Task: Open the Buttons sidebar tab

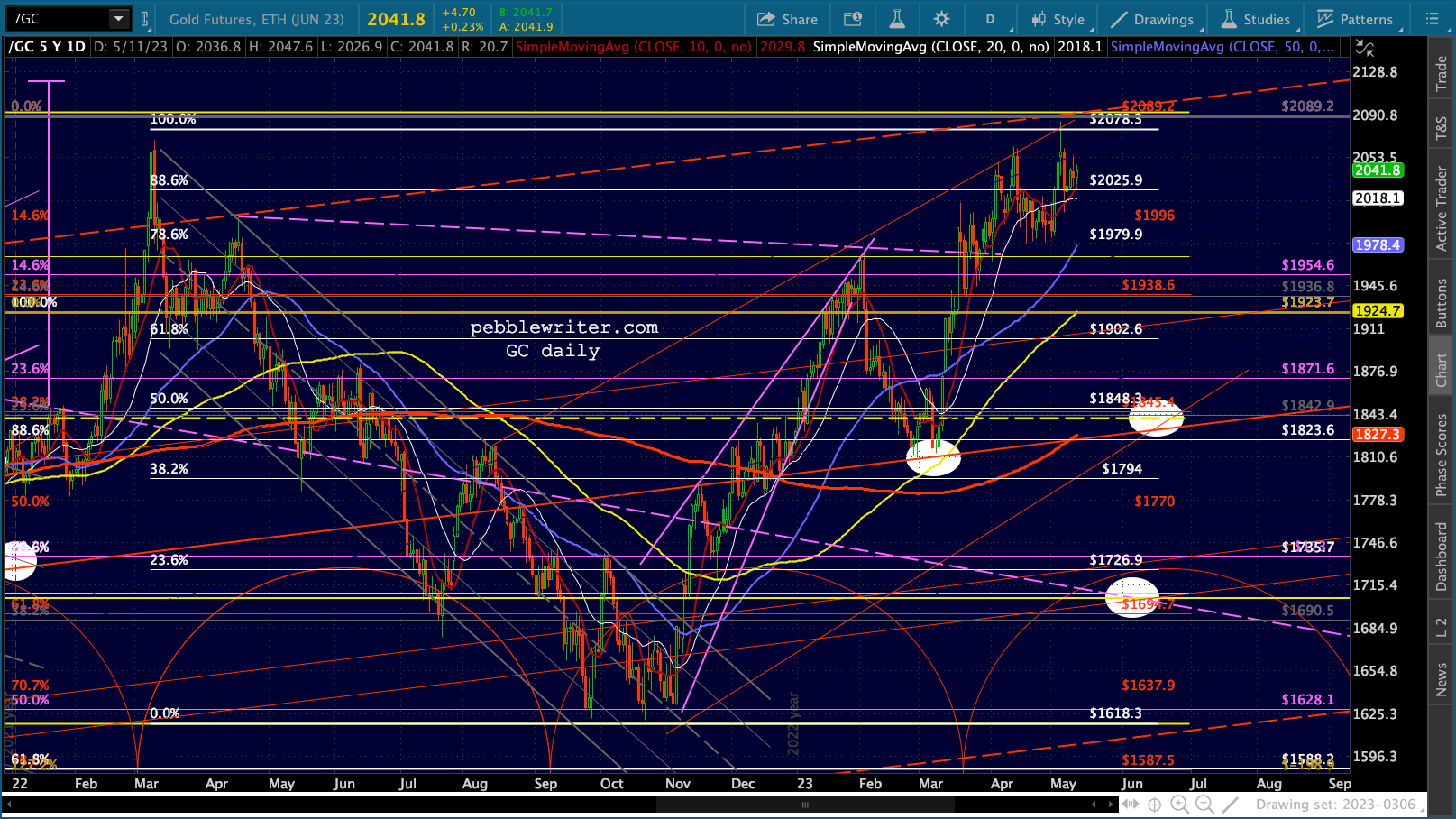Action: (1442, 301)
